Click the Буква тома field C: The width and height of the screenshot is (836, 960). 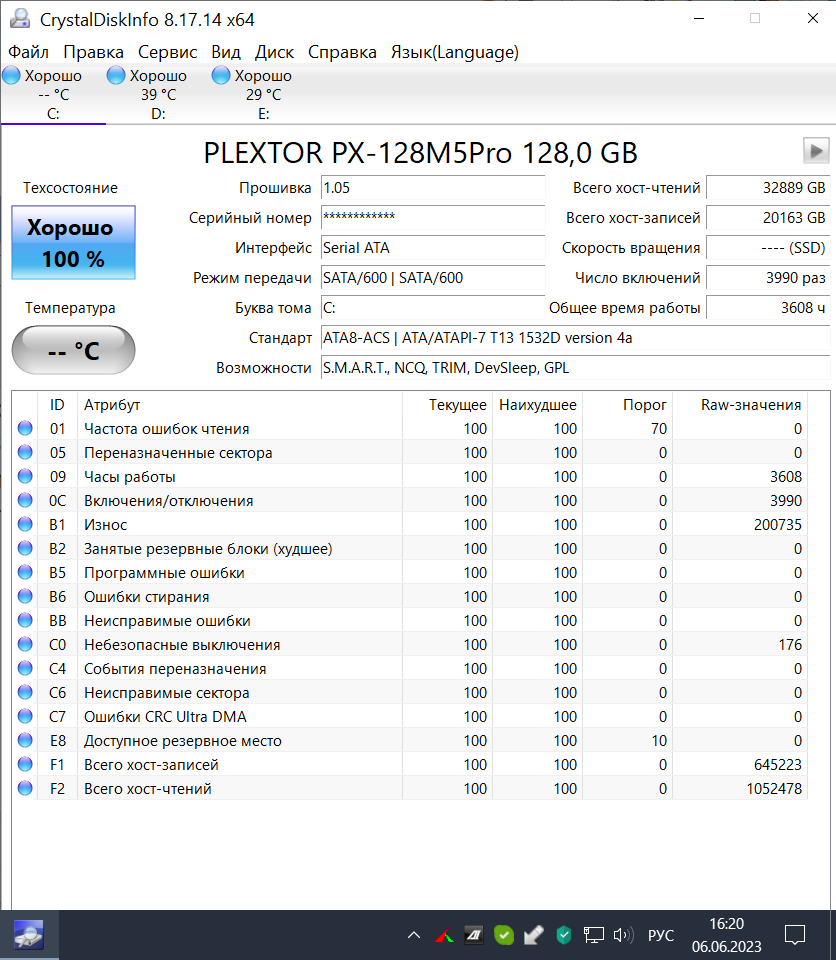[432, 307]
